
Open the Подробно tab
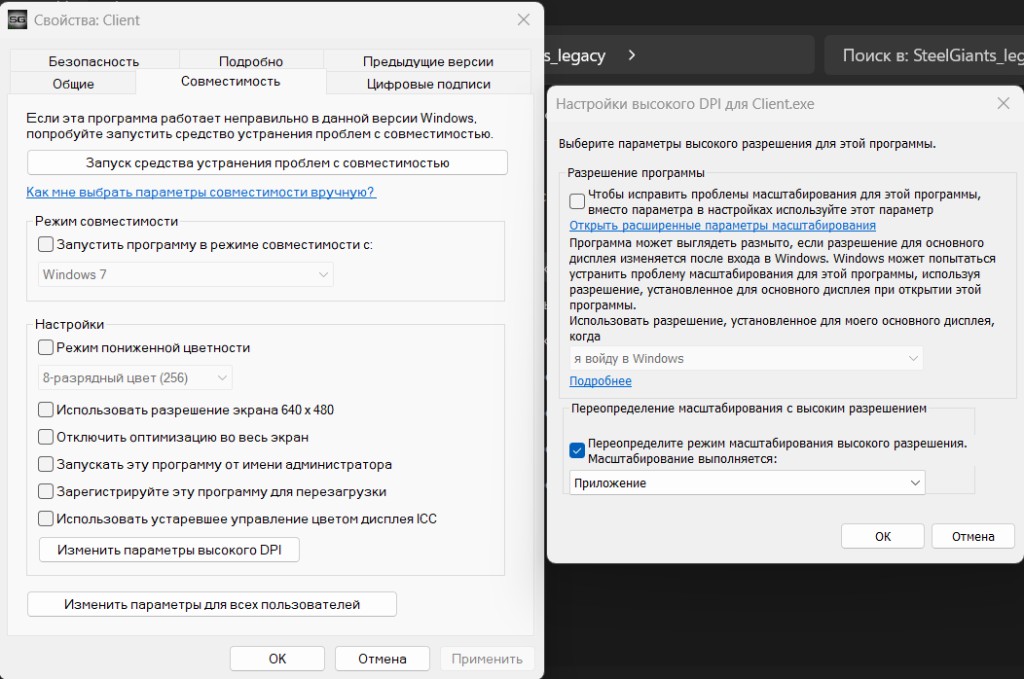point(251,59)
